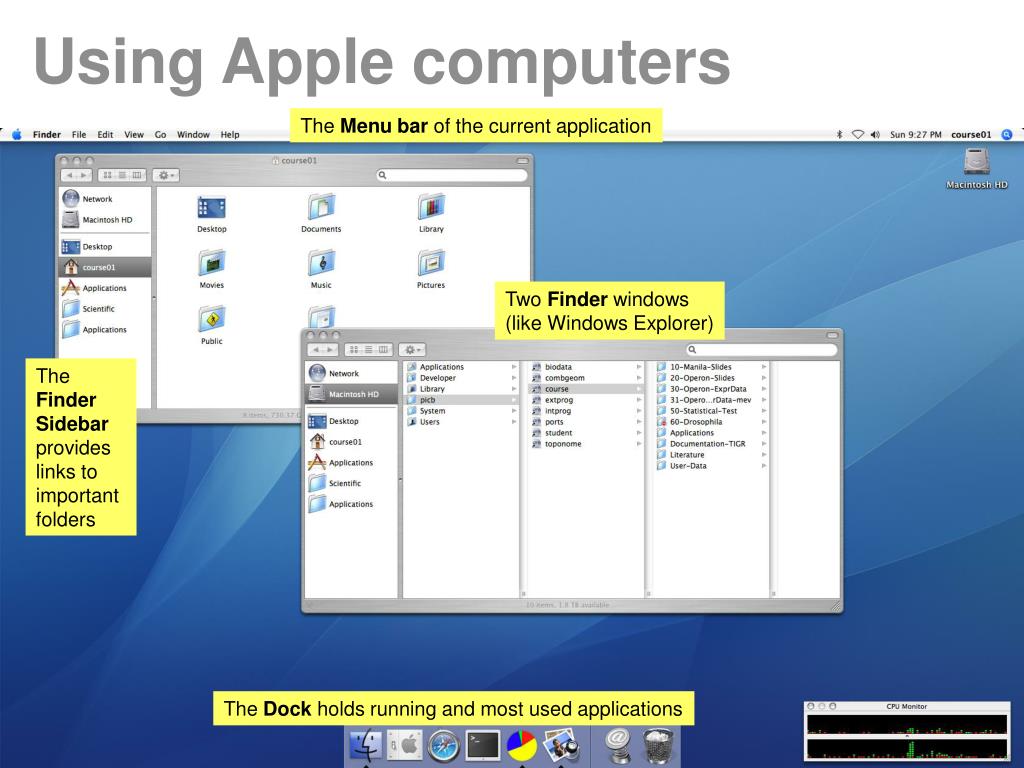Expand the Developer folder arrow in column view

pos(514,378)
